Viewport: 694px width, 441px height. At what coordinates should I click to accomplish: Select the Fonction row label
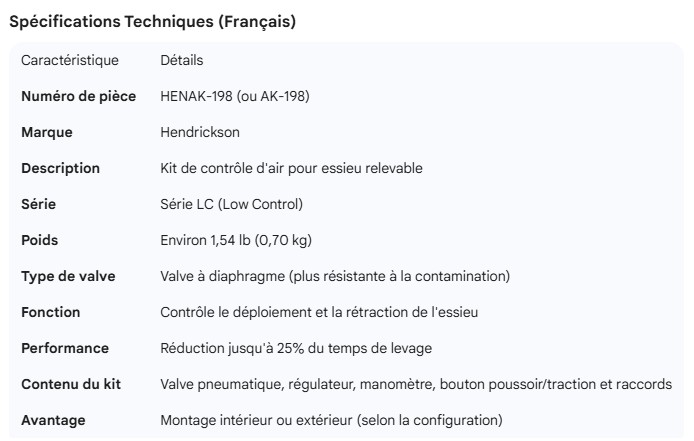tap(50, 313)
